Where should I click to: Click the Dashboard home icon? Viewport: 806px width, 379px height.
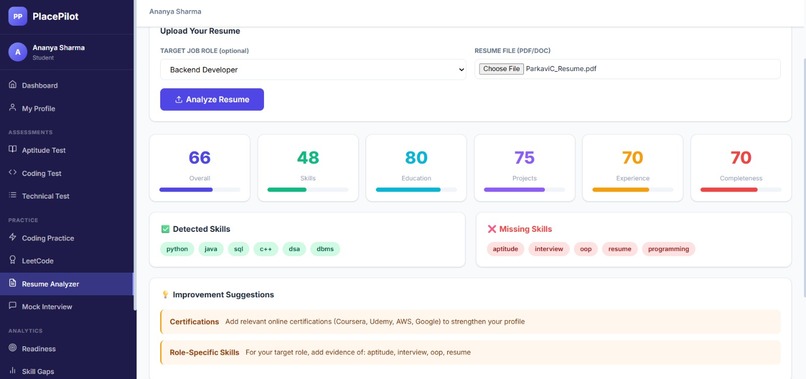(x=13, y=85)
